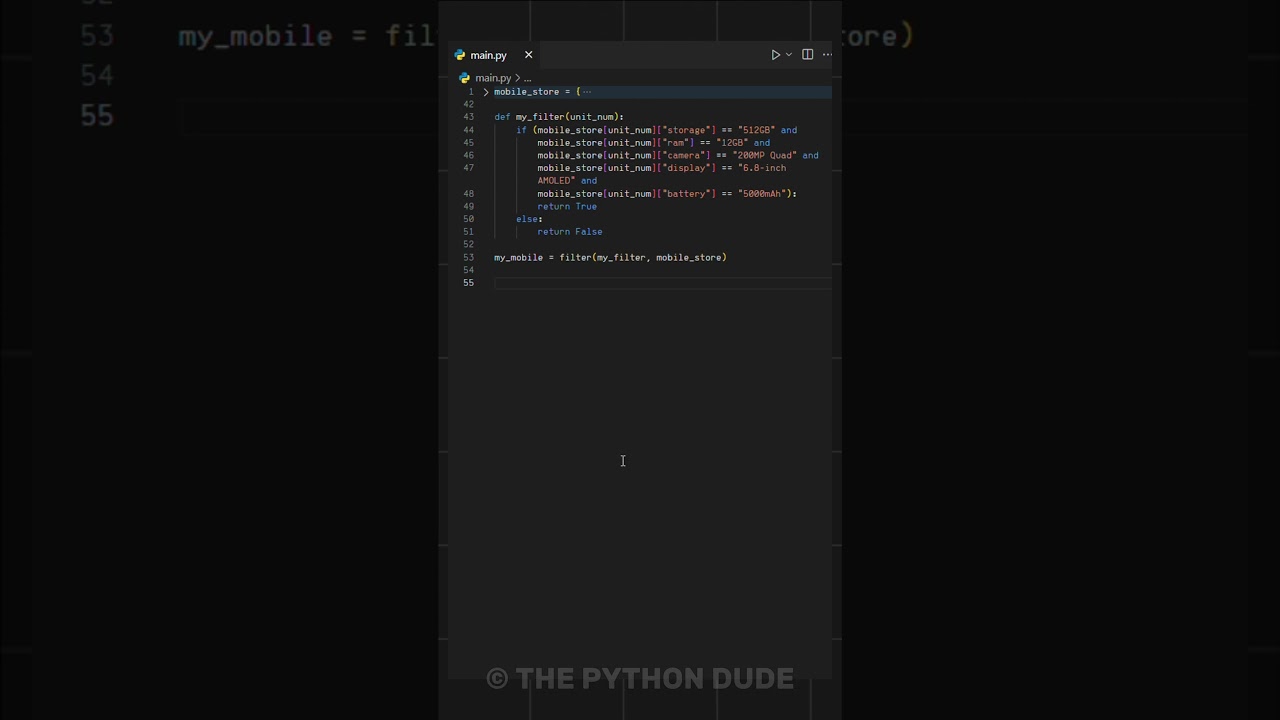Click return True on line 49
This screenshot has height=720, width=1280.
click(x=567, y=207)
